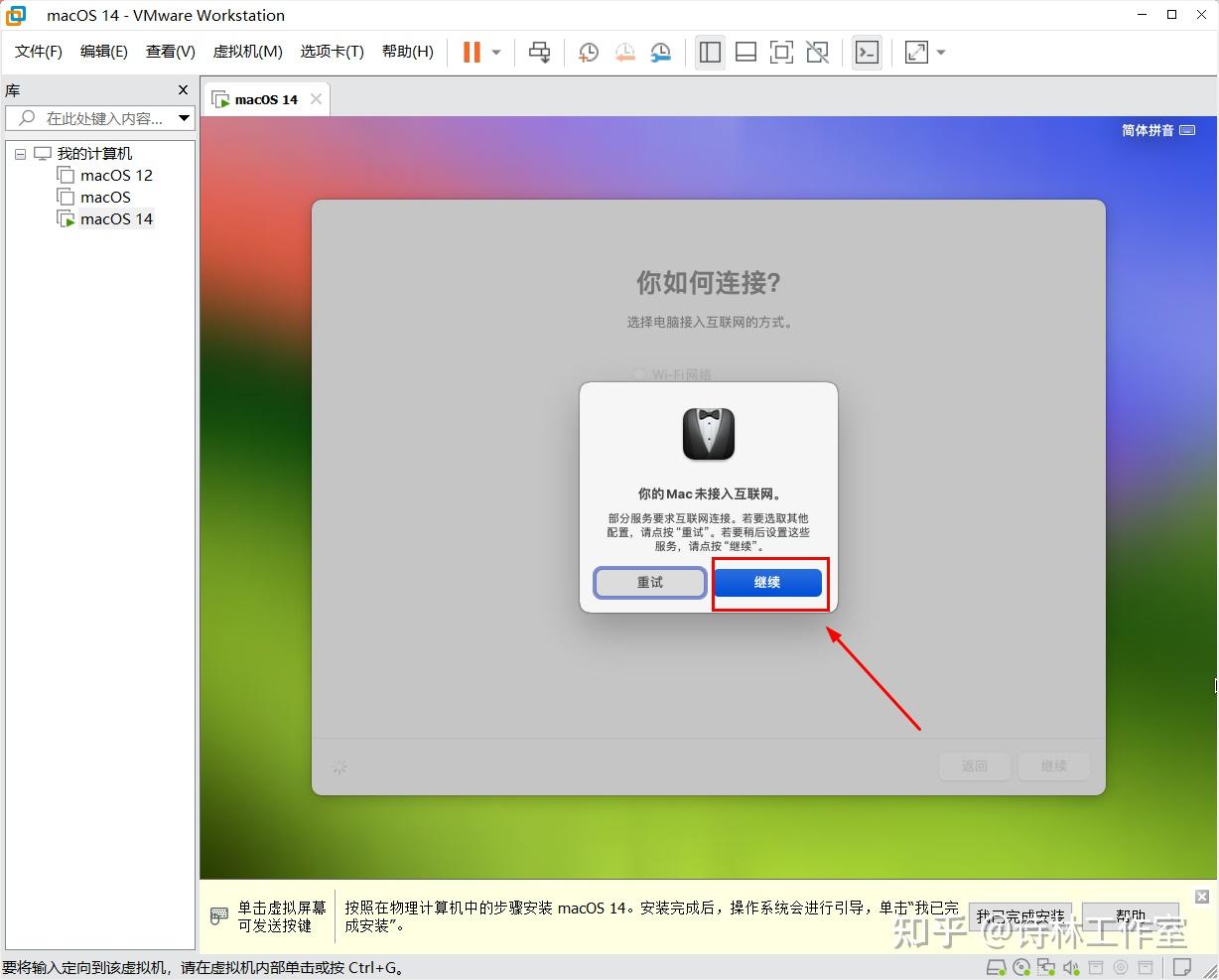The height and width of the screenshot is (980, 1219).
Task: Toggle the library panel visibility
Action: click(710, 52)
